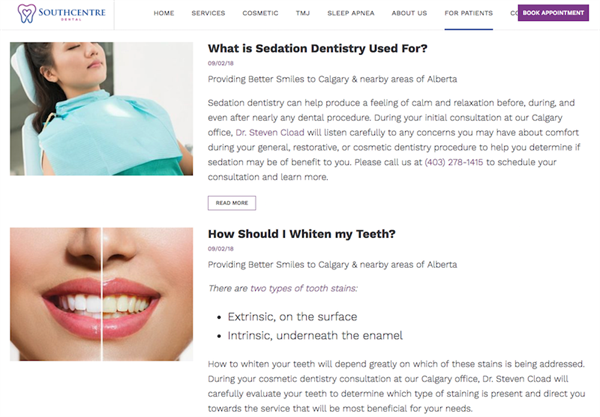Open the How Should I Whiten my Teeth? title

pos(302,234)
